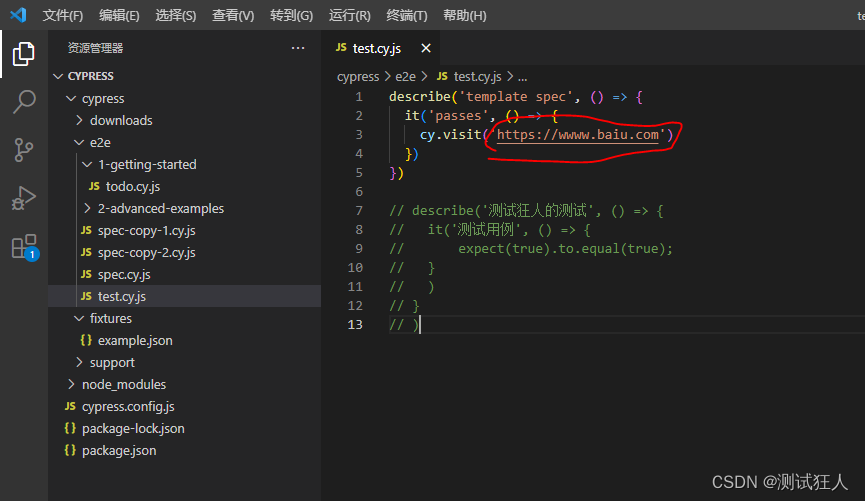The image size is (865, 501).
Task: Open todo.cy.js in the file tree
Action: [x=185, y=186]
